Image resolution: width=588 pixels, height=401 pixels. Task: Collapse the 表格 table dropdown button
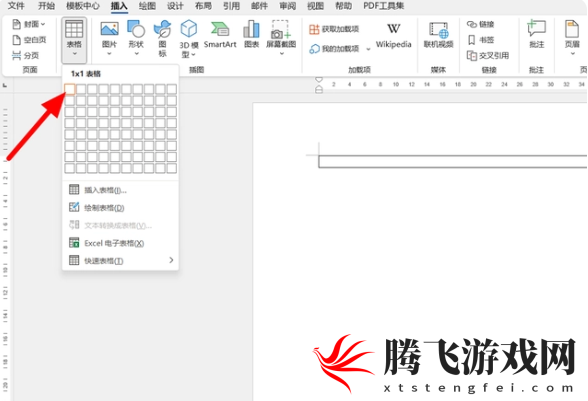(74, 40)
